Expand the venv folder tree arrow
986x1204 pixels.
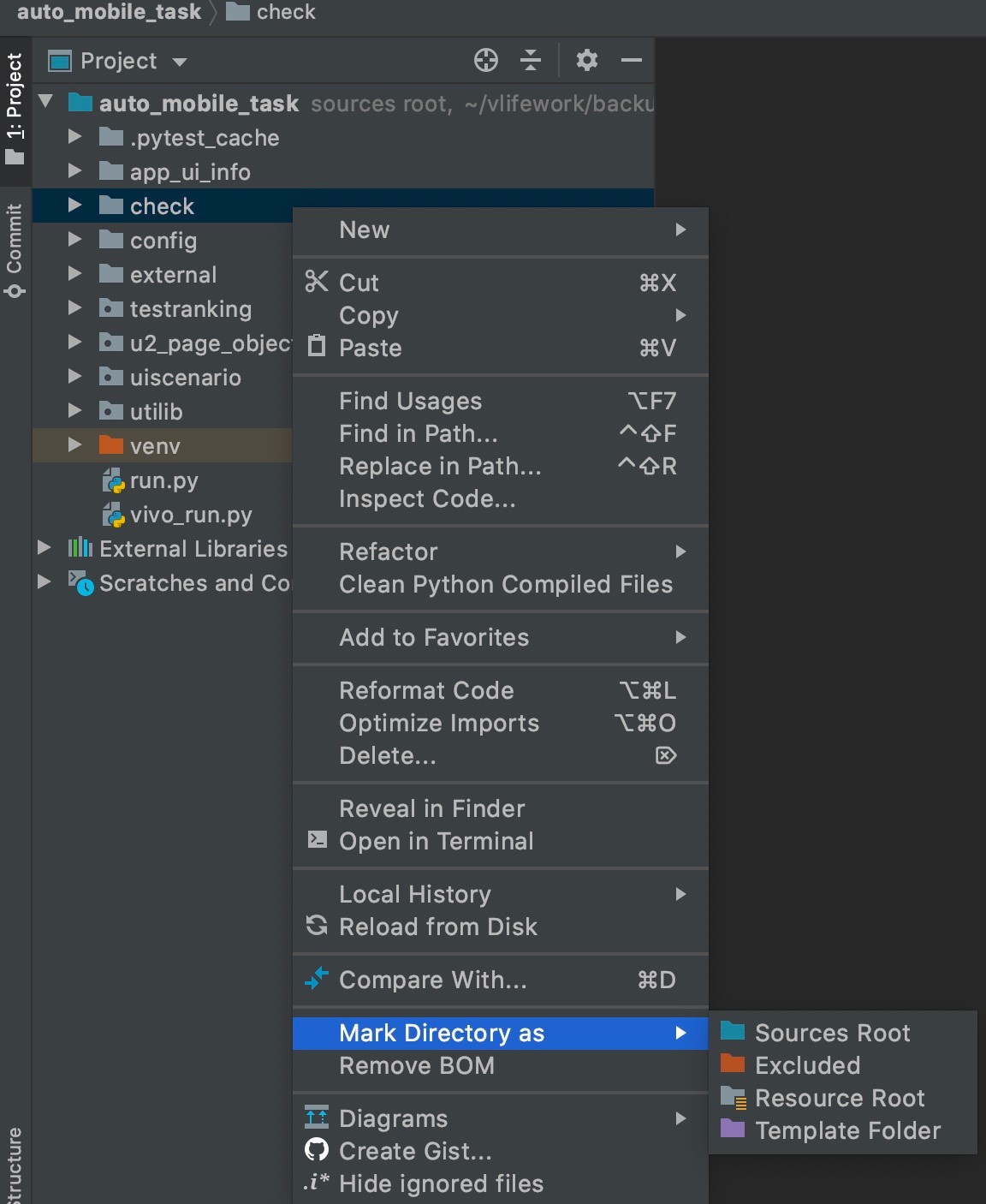[x=74, y=445]
